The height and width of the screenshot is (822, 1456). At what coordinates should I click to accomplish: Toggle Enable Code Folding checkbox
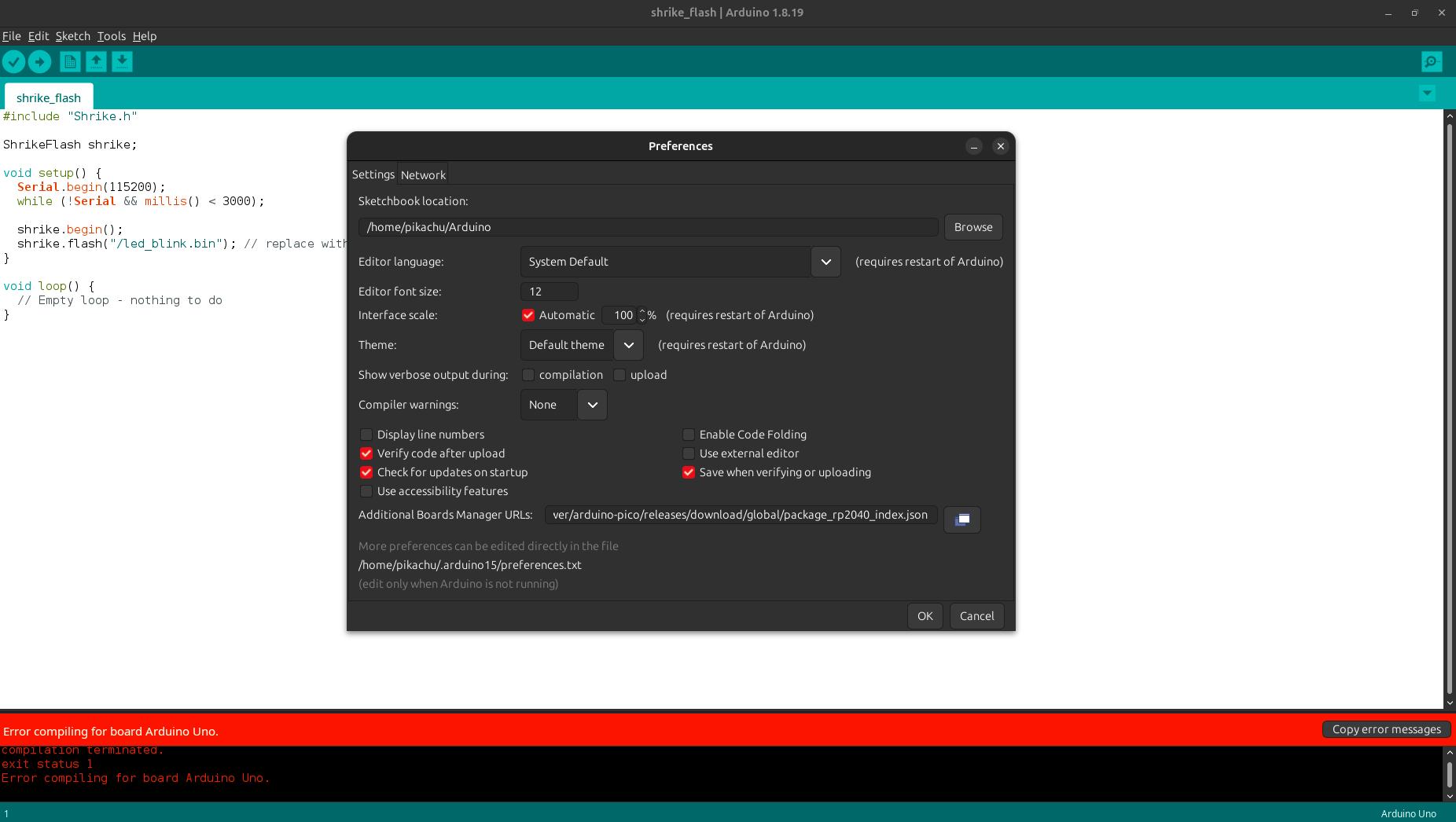(689, 435)
